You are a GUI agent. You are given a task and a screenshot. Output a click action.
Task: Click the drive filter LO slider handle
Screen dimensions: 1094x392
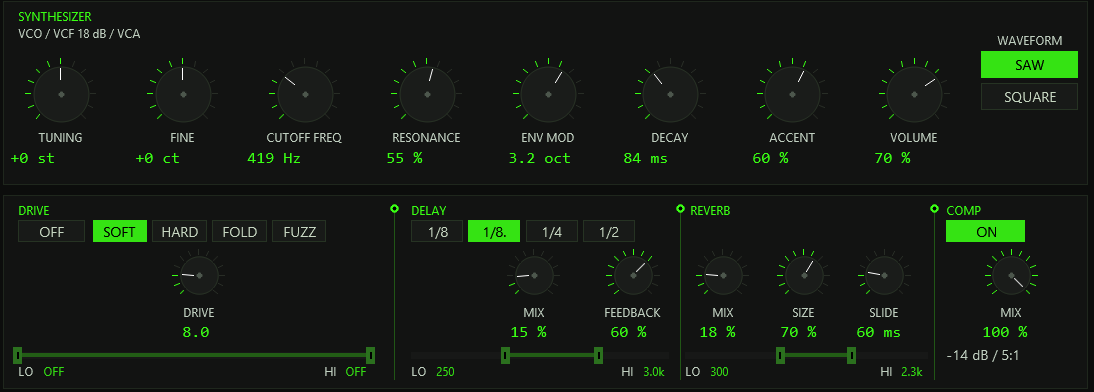[x=17, y=356]
